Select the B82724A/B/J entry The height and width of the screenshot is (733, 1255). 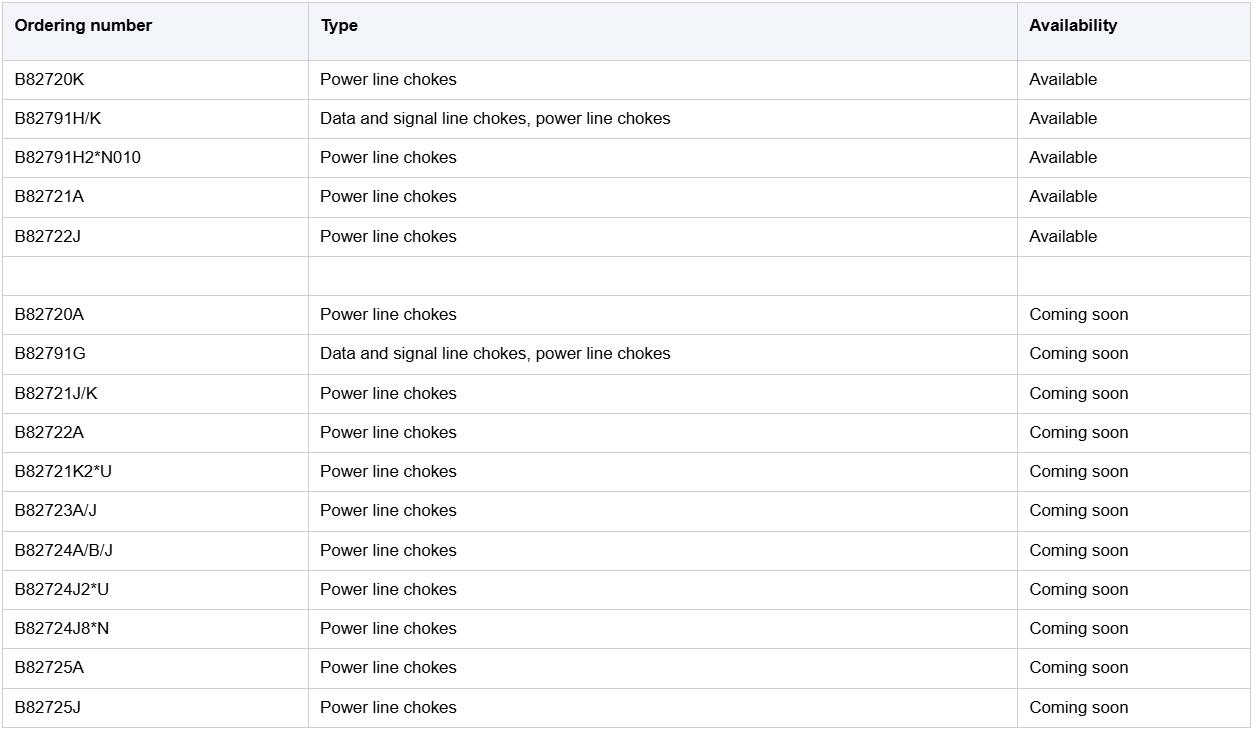63,550
